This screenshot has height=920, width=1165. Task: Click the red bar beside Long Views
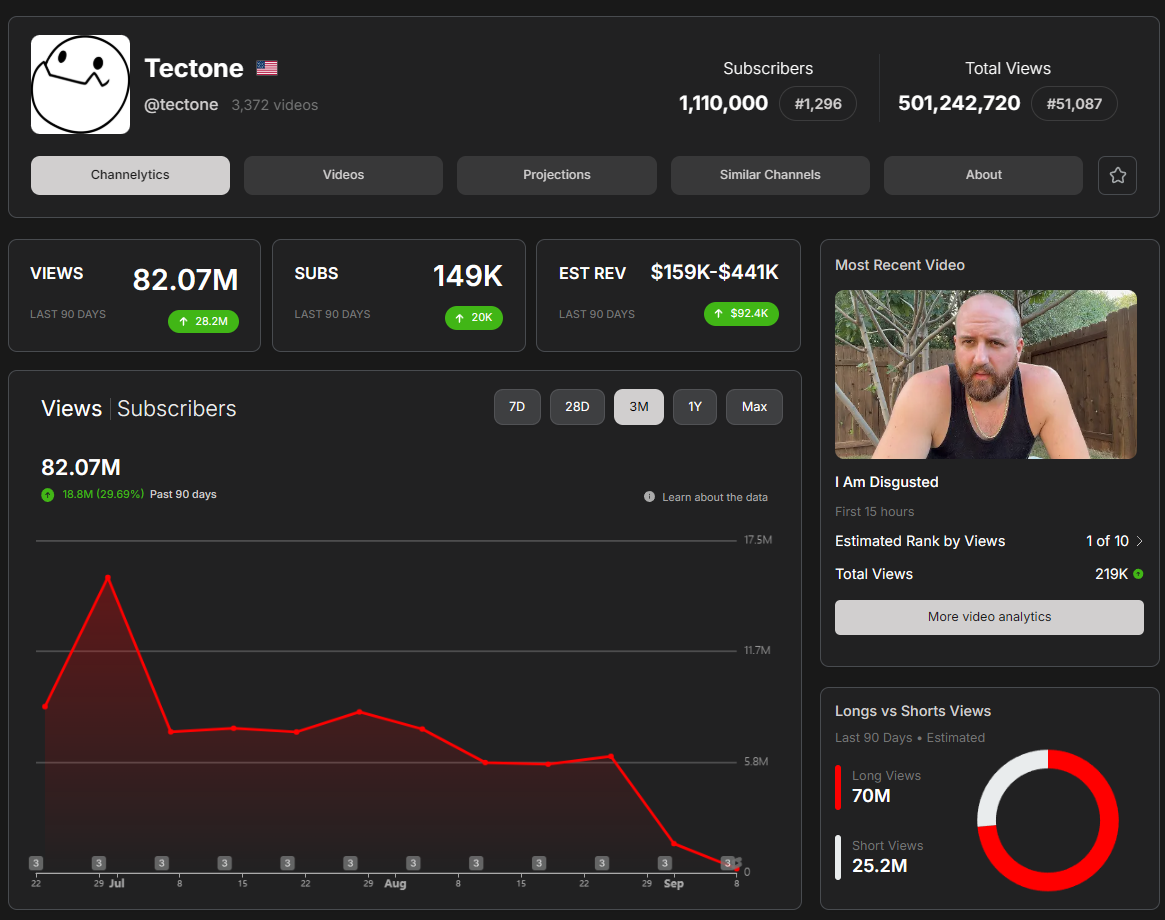click(x=838, y=788)
